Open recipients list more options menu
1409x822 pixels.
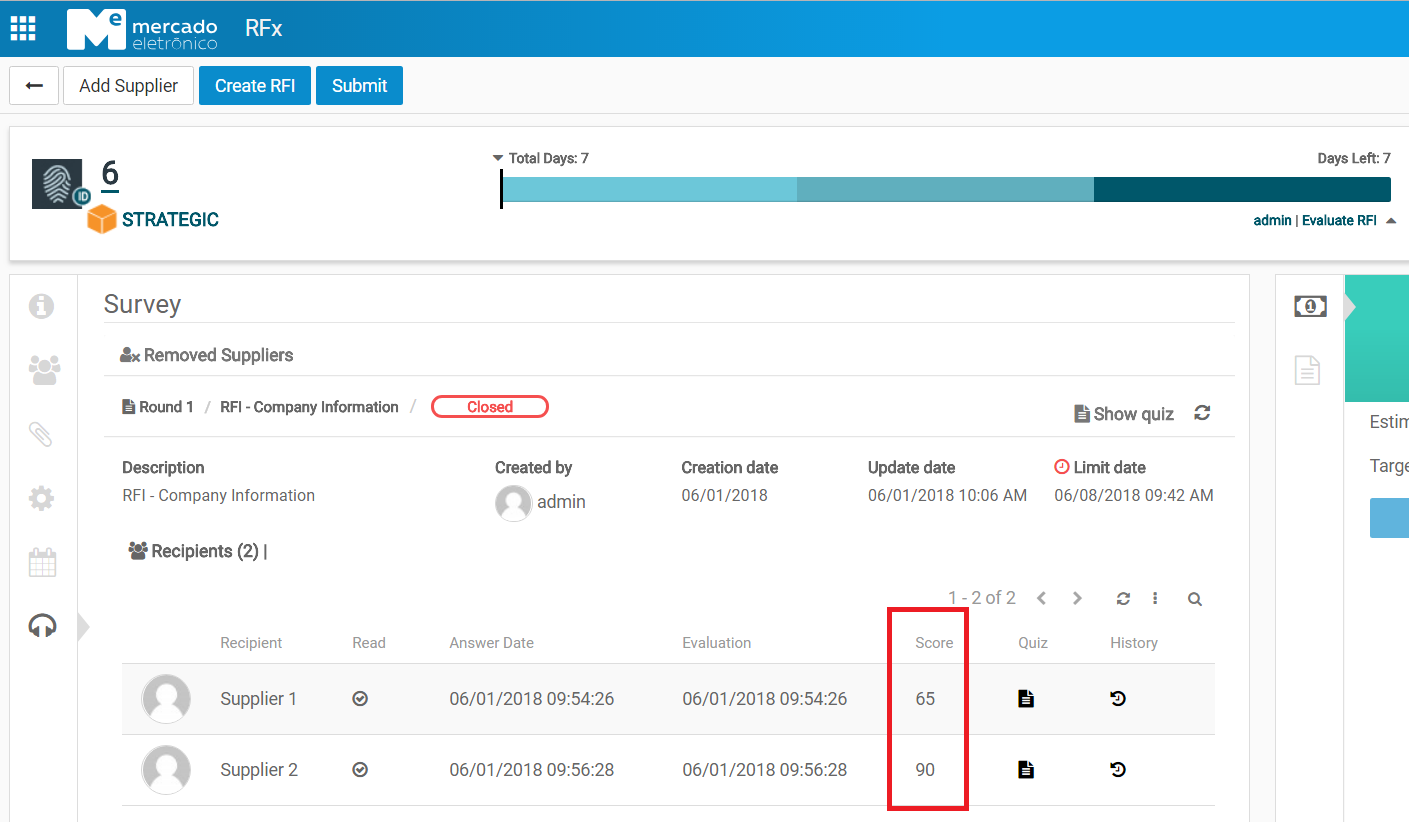(x=1155, y=599)
